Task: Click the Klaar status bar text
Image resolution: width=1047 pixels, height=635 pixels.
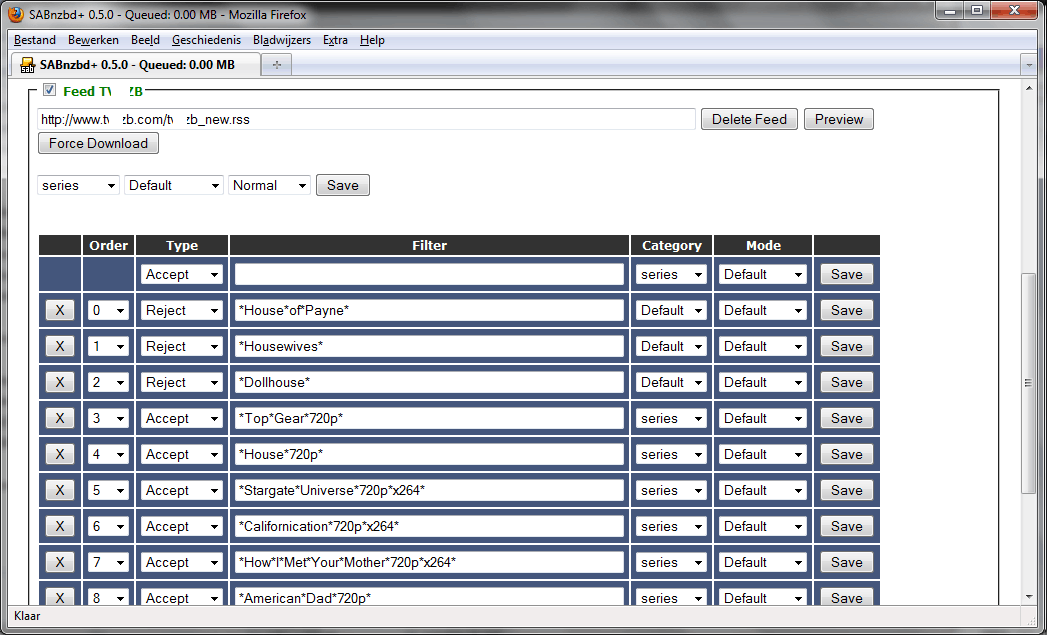Action: (27, 616)
